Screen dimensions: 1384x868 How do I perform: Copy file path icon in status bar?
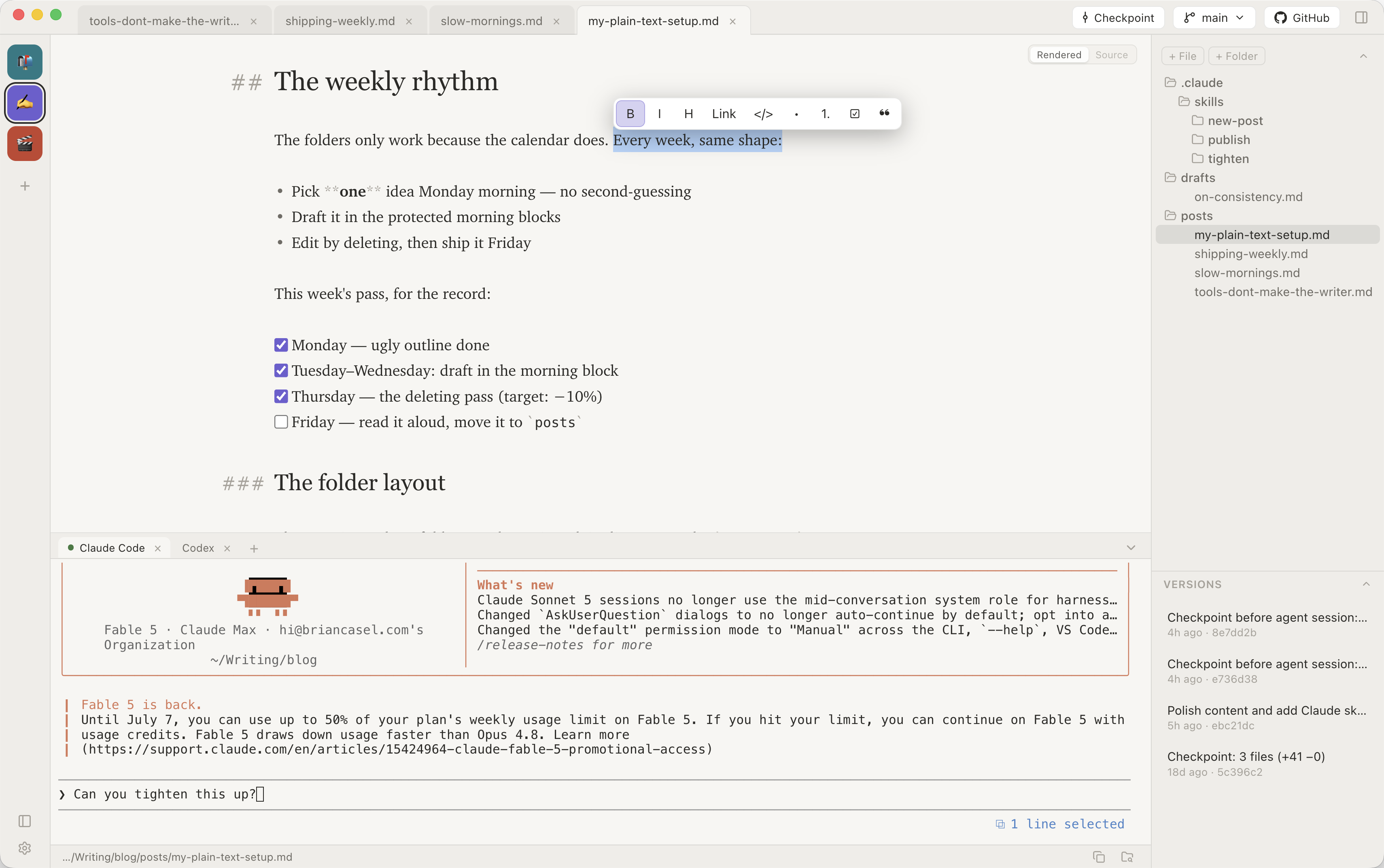click(1099, 857)
